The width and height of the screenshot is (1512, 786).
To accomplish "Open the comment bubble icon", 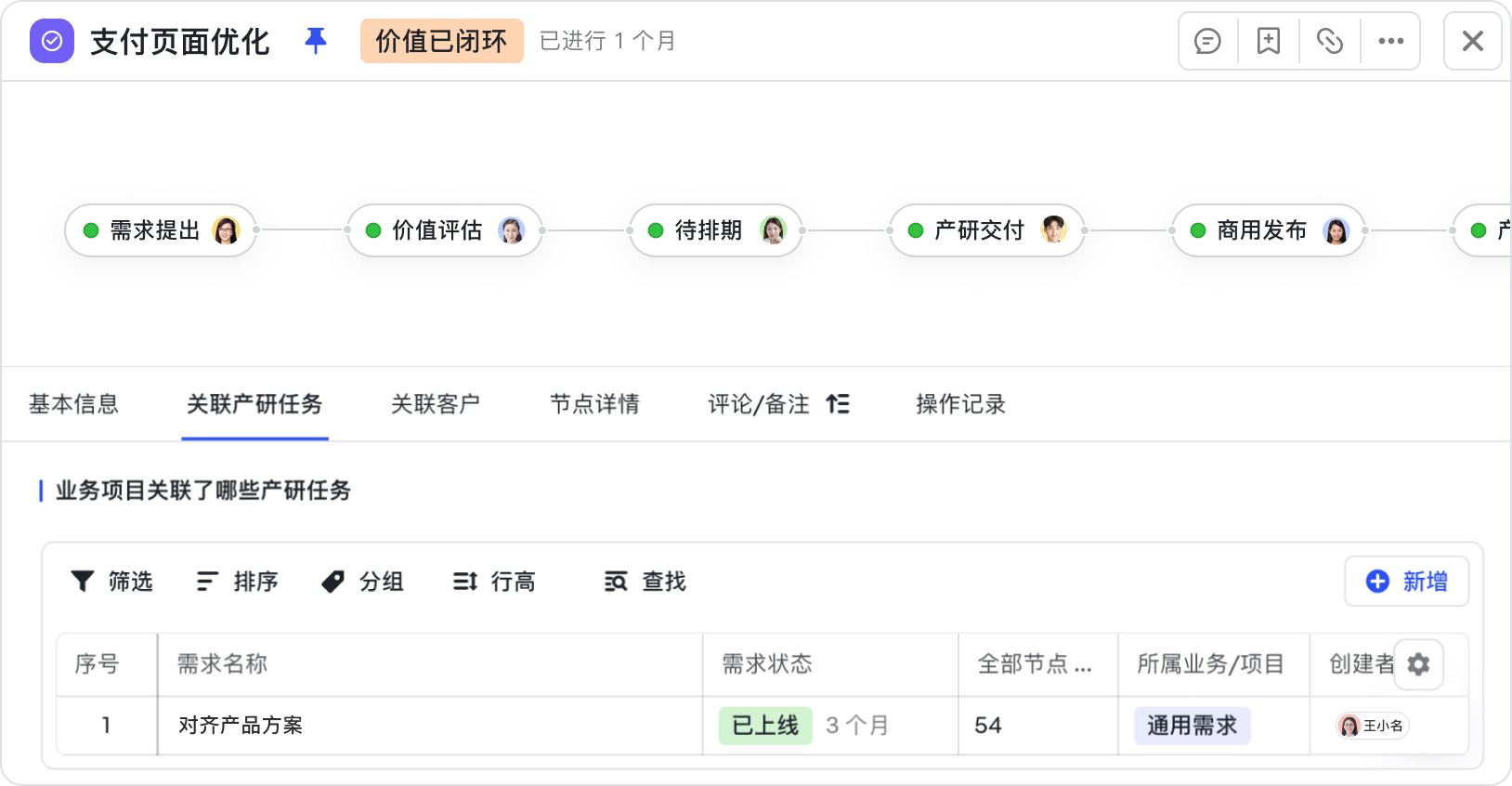I will click(x=1207, y=41).
